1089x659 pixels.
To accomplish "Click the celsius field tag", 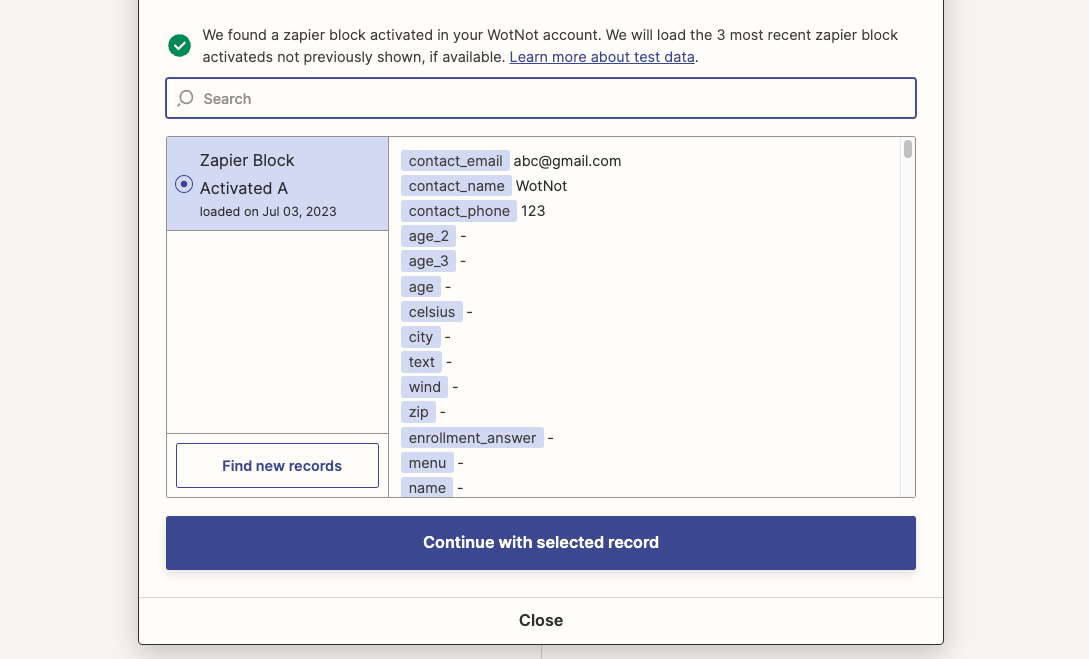I will (432, 312).
